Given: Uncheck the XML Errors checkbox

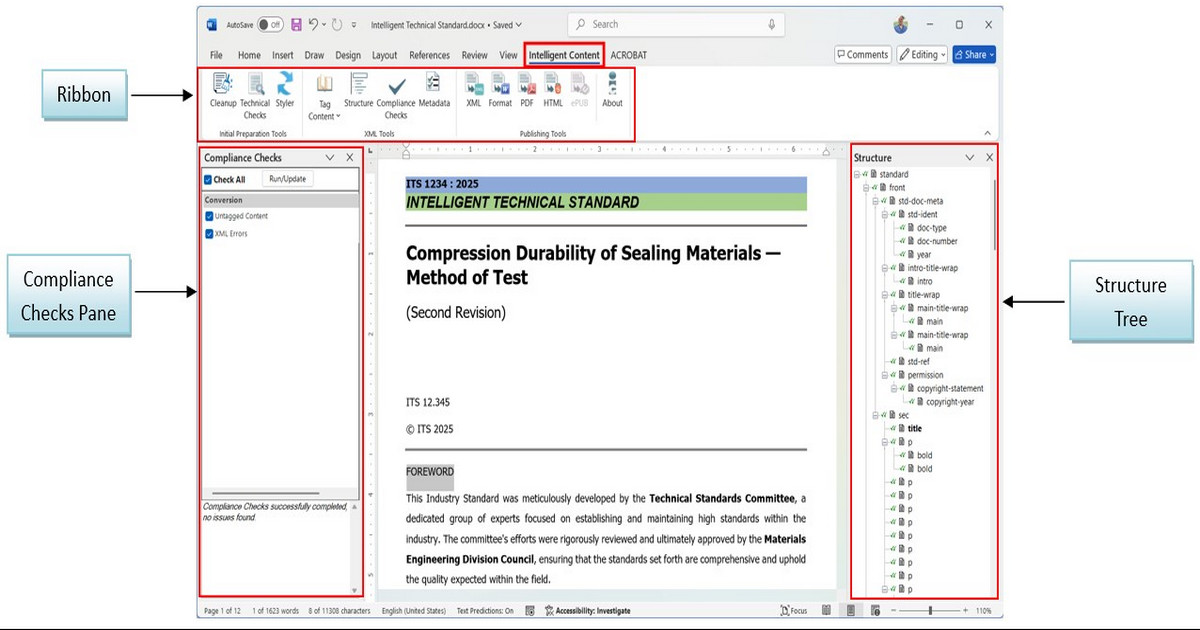Looking at the screenshot, I should tap(209, 233).
